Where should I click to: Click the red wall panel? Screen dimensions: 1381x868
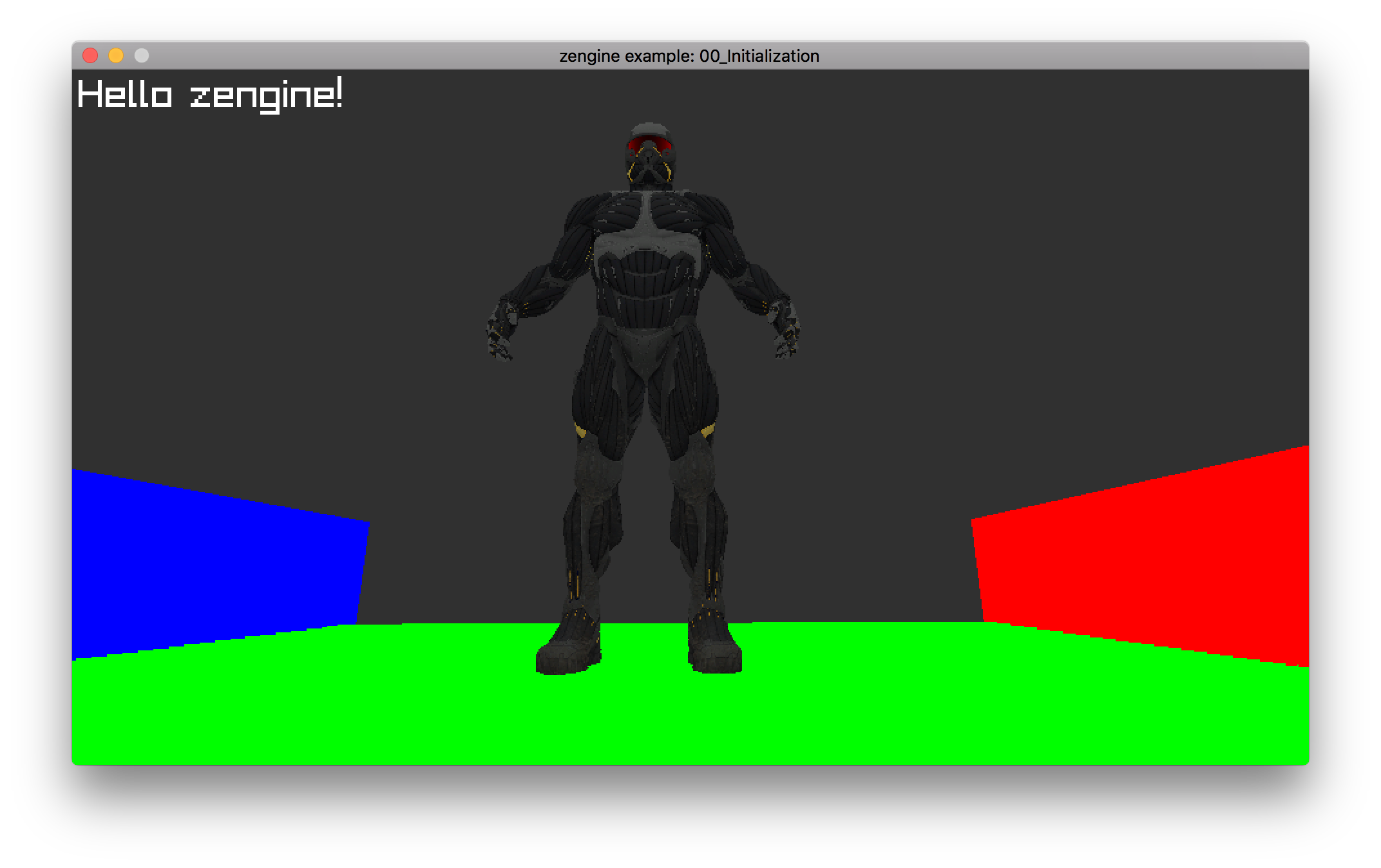point(1147,557)
